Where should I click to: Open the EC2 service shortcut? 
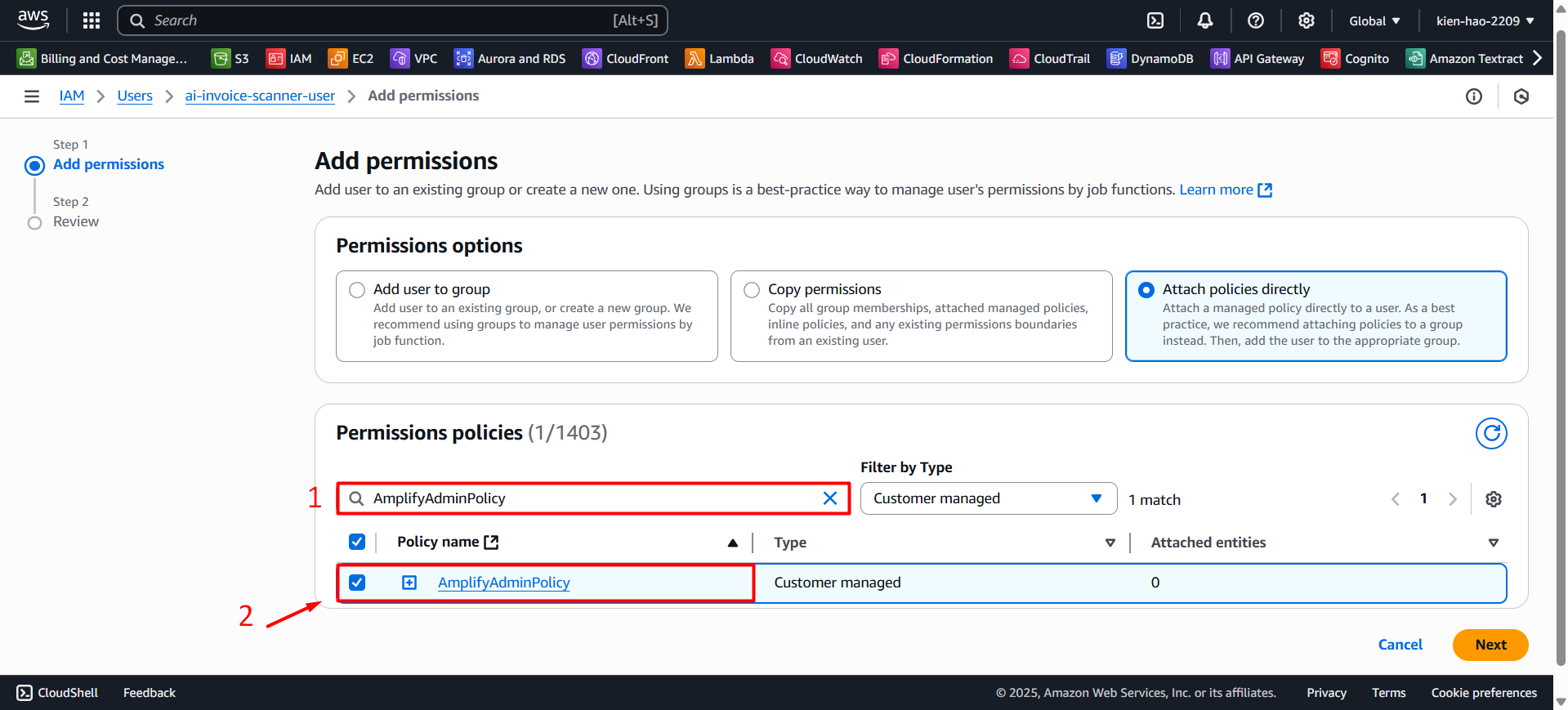[x=351, y=58]
